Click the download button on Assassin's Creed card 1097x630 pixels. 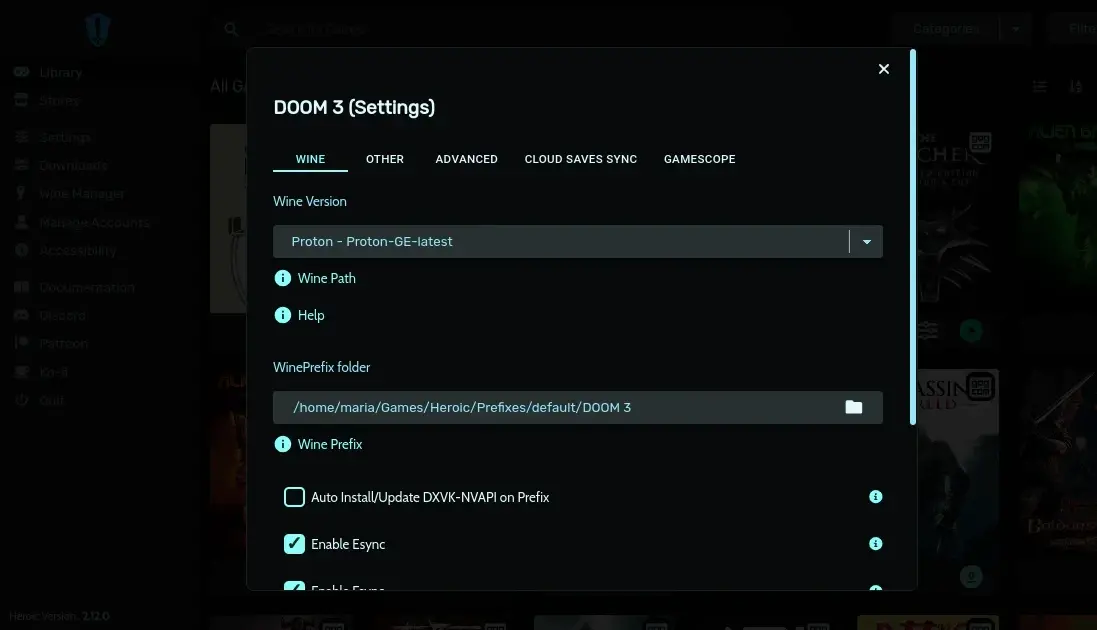(971, 577)
